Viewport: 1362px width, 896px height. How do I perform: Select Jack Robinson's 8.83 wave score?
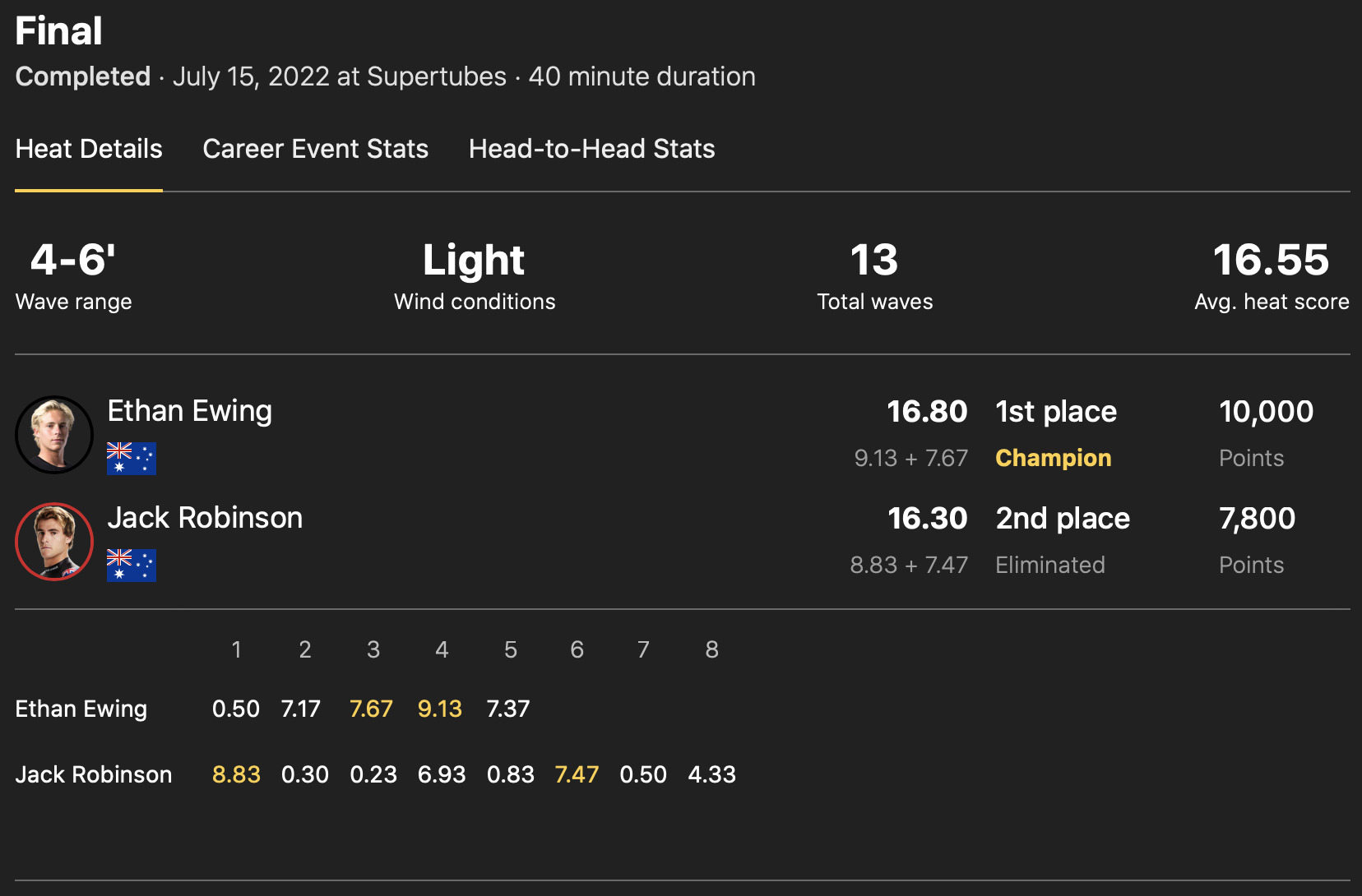pos(236,774)
